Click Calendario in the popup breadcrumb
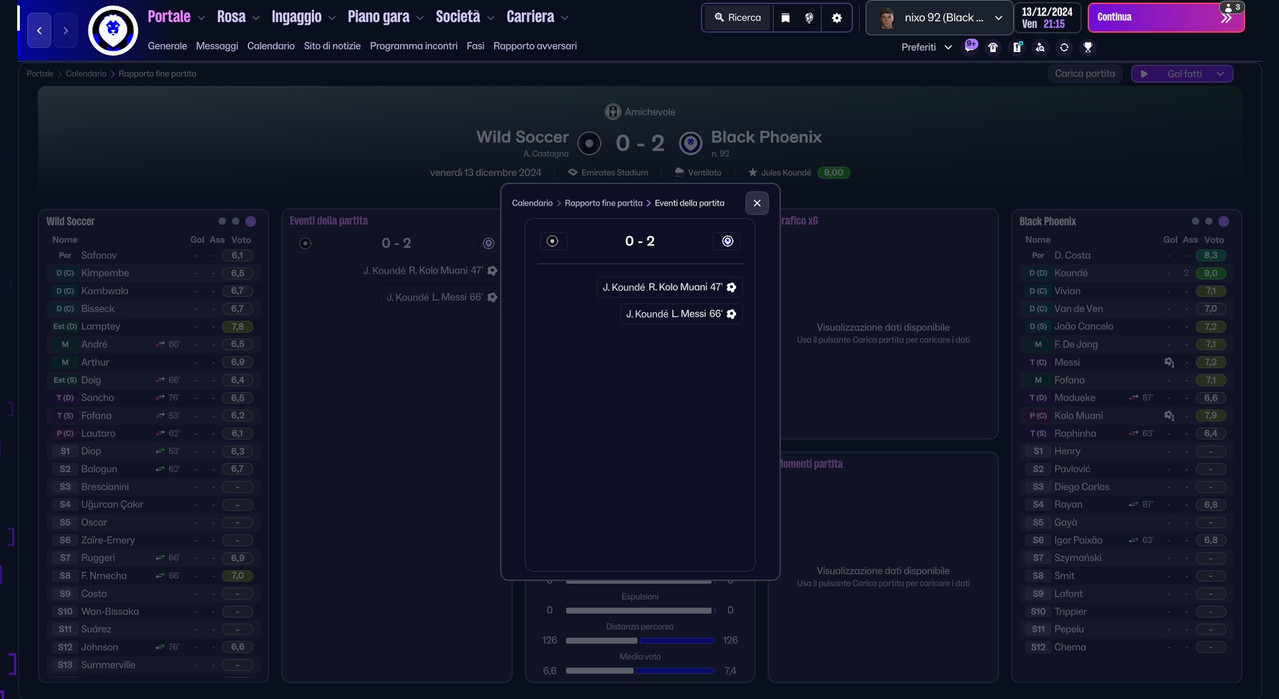This screenshot has height=699, width=1279. coord(532,203)
